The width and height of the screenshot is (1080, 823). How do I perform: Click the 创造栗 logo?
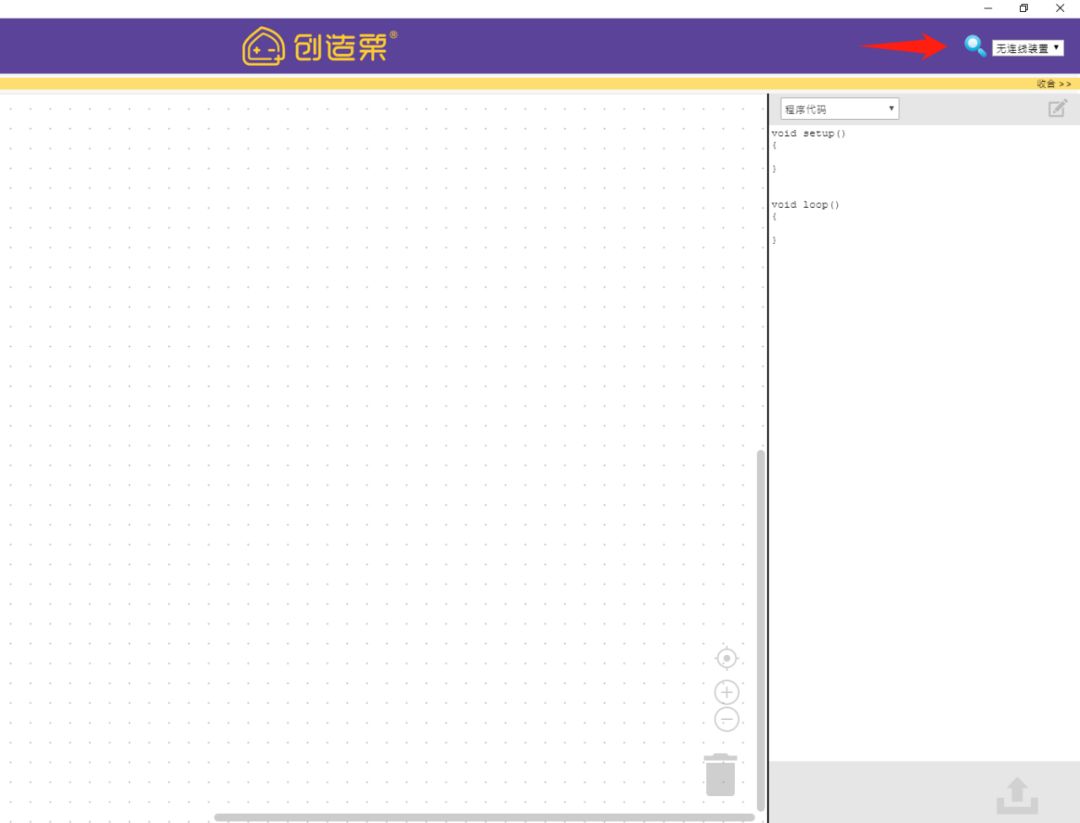pyautogui.click(x=319, y=46)
